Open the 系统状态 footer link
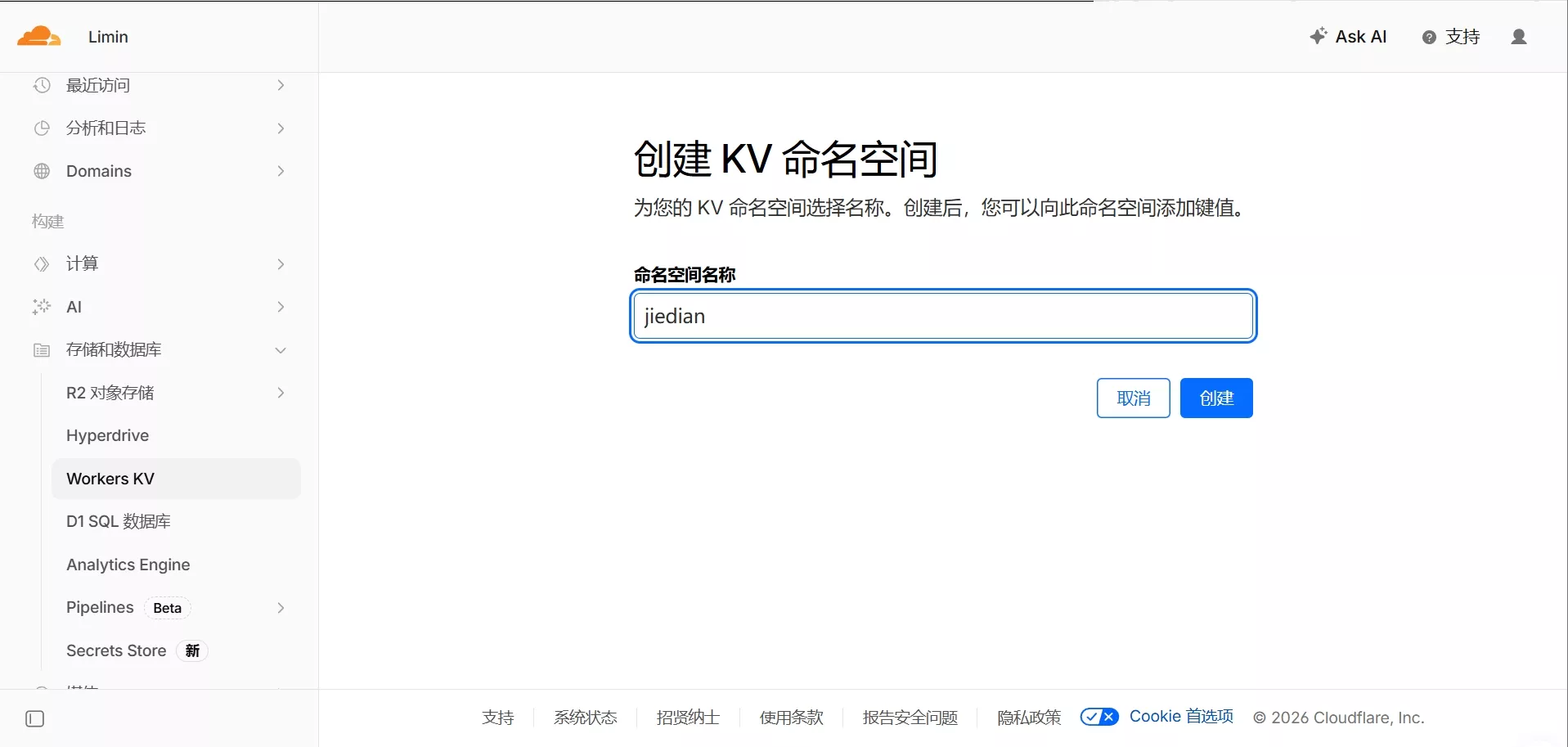Viewport: 1568px width, 747px height. [x=586, y=718]
